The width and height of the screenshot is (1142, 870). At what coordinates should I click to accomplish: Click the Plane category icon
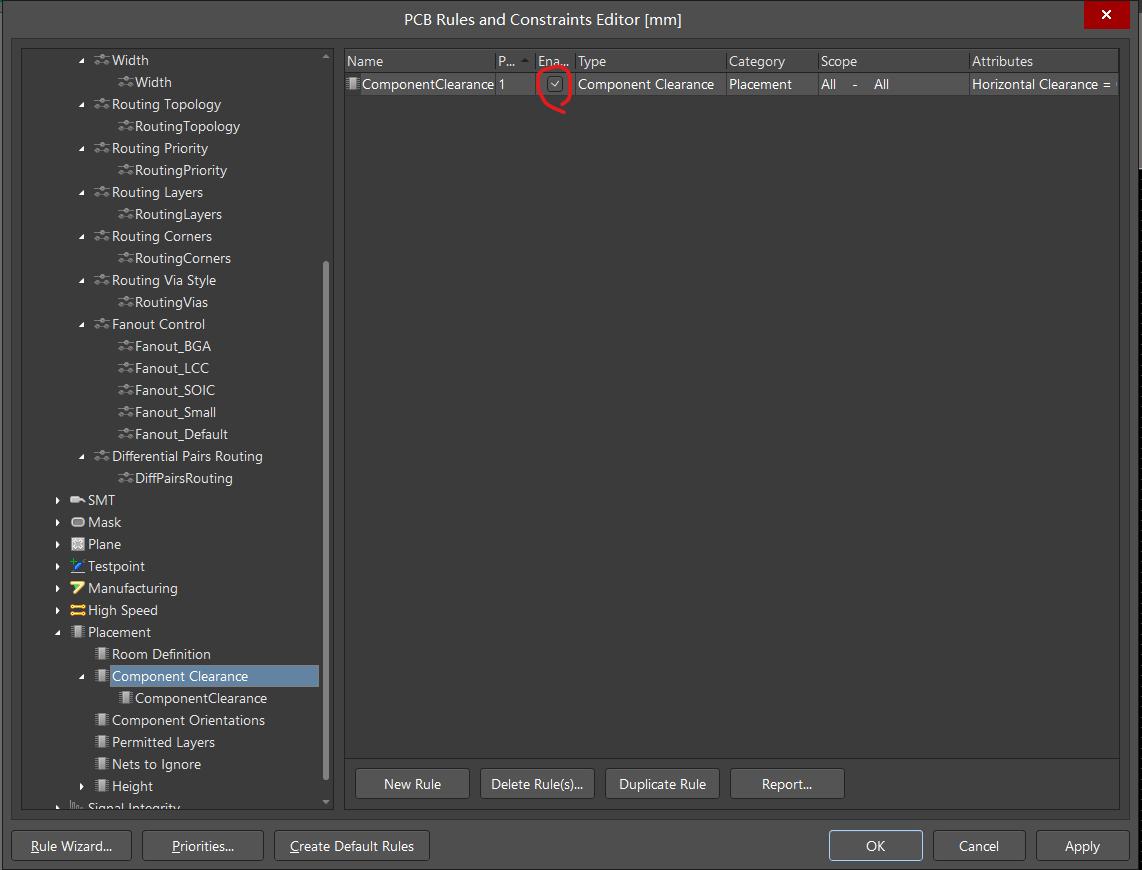point(77,544)
